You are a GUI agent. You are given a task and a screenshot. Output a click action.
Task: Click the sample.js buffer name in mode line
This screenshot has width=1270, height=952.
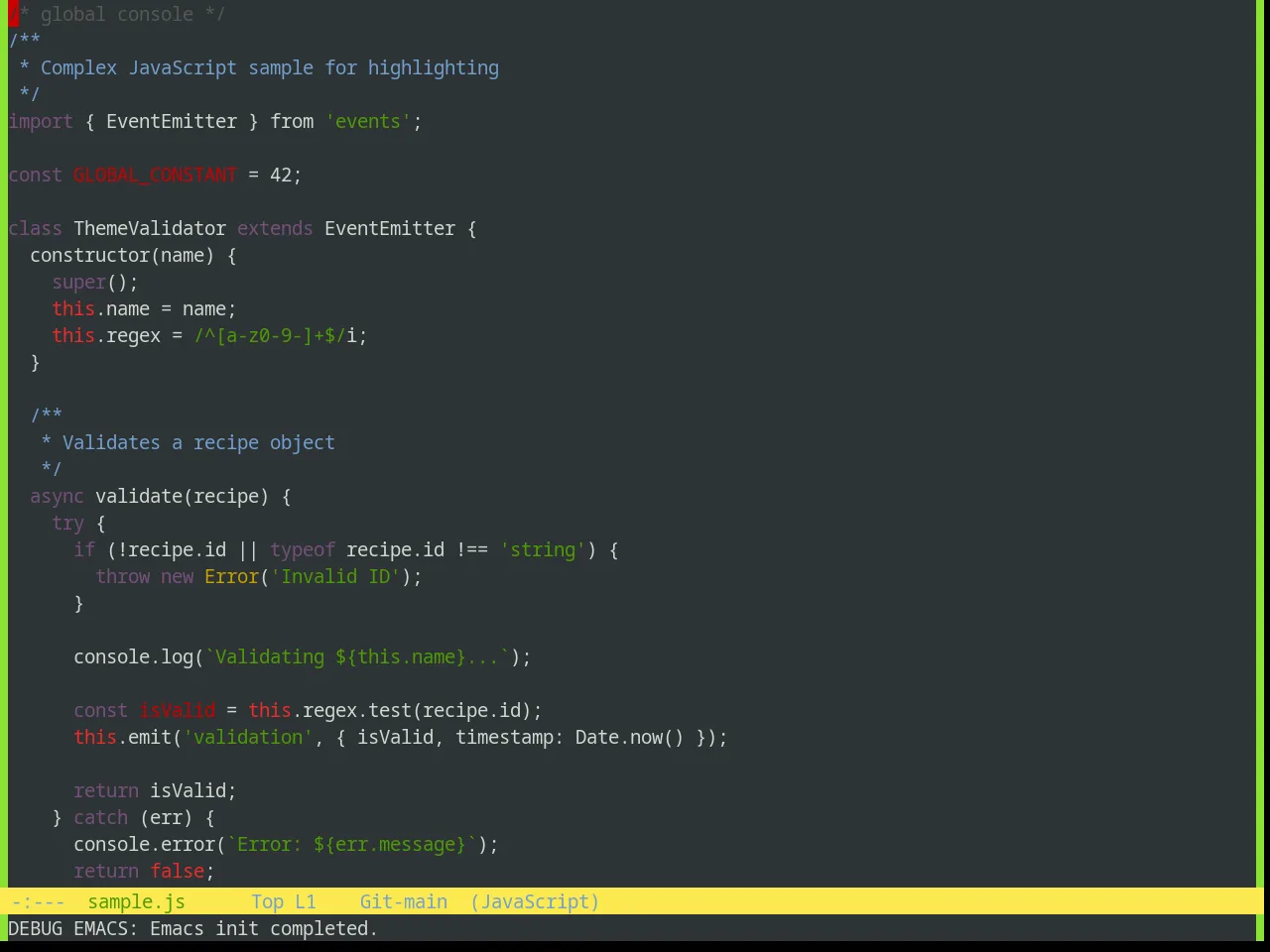136,901
